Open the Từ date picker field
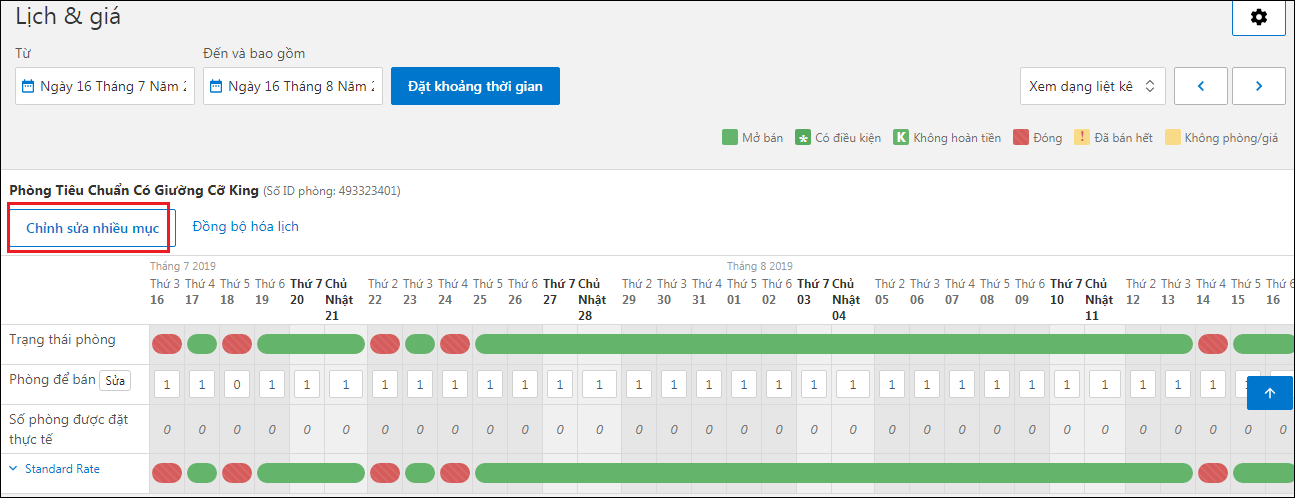1295x498 pixels. [104, 86]
